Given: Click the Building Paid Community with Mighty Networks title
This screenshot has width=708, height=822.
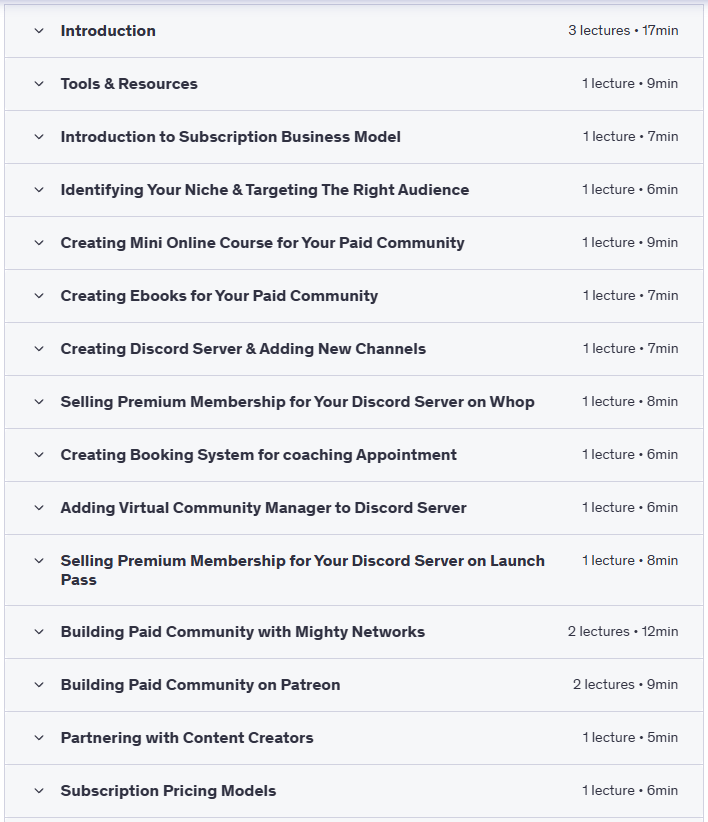Looking at the screenshot, I should tap(242, 632).
